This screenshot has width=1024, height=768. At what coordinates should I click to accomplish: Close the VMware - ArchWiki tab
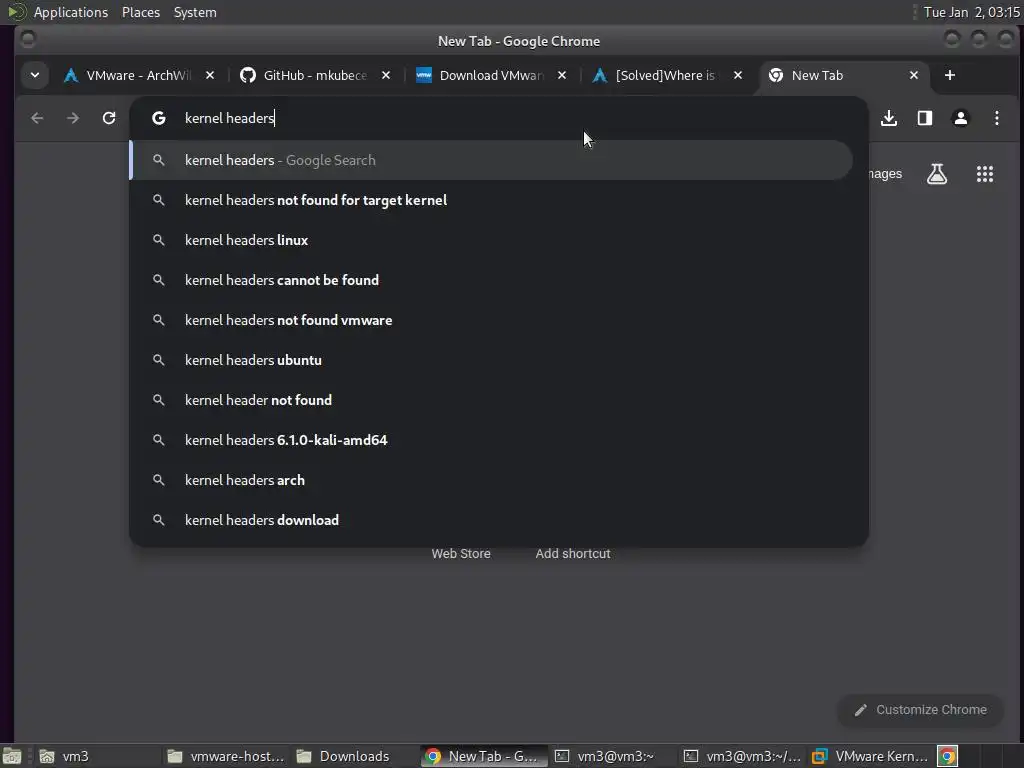[x=210, y=75]
